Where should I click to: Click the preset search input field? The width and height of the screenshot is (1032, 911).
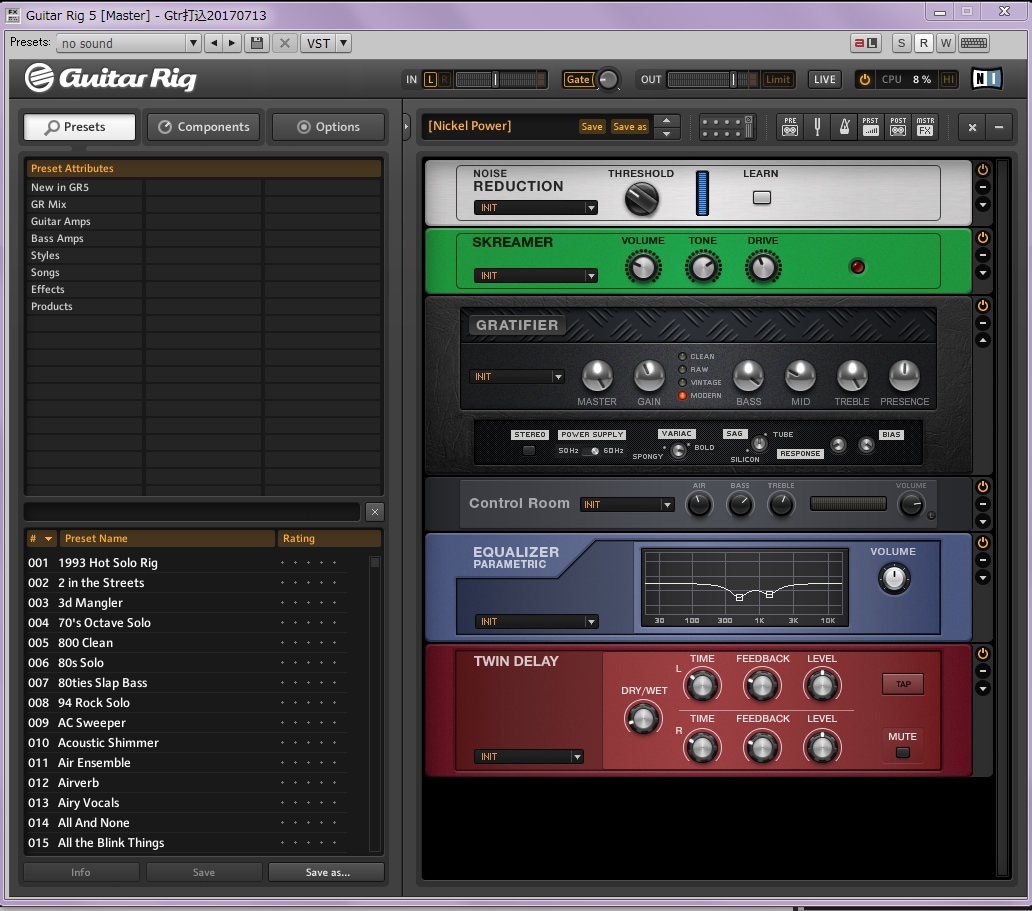point(192,512)
